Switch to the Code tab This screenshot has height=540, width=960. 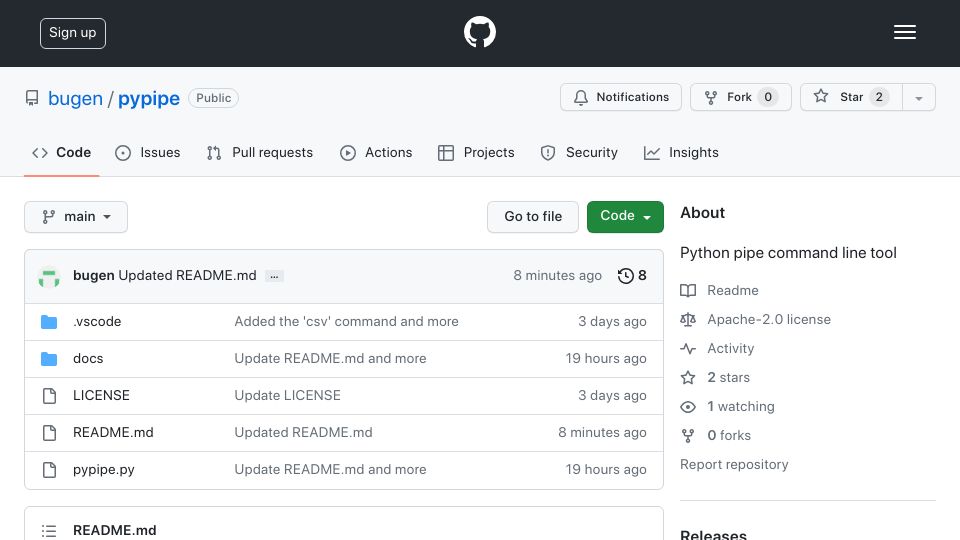click(x=62, y=152)
